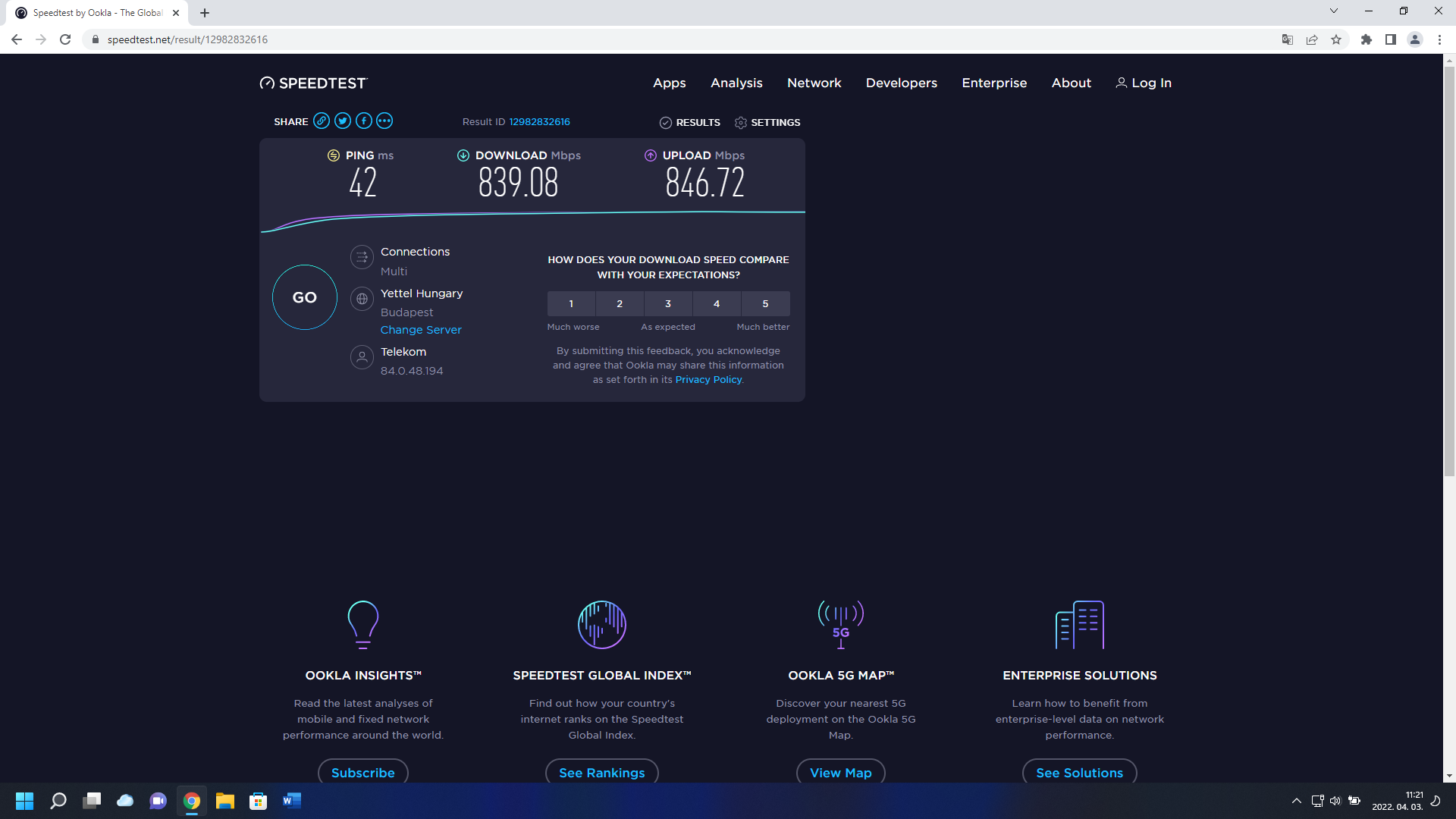Reload the page in Chrome
Image resolution: width=1456 pixels, height=819 pixels.
click(65, 39)
